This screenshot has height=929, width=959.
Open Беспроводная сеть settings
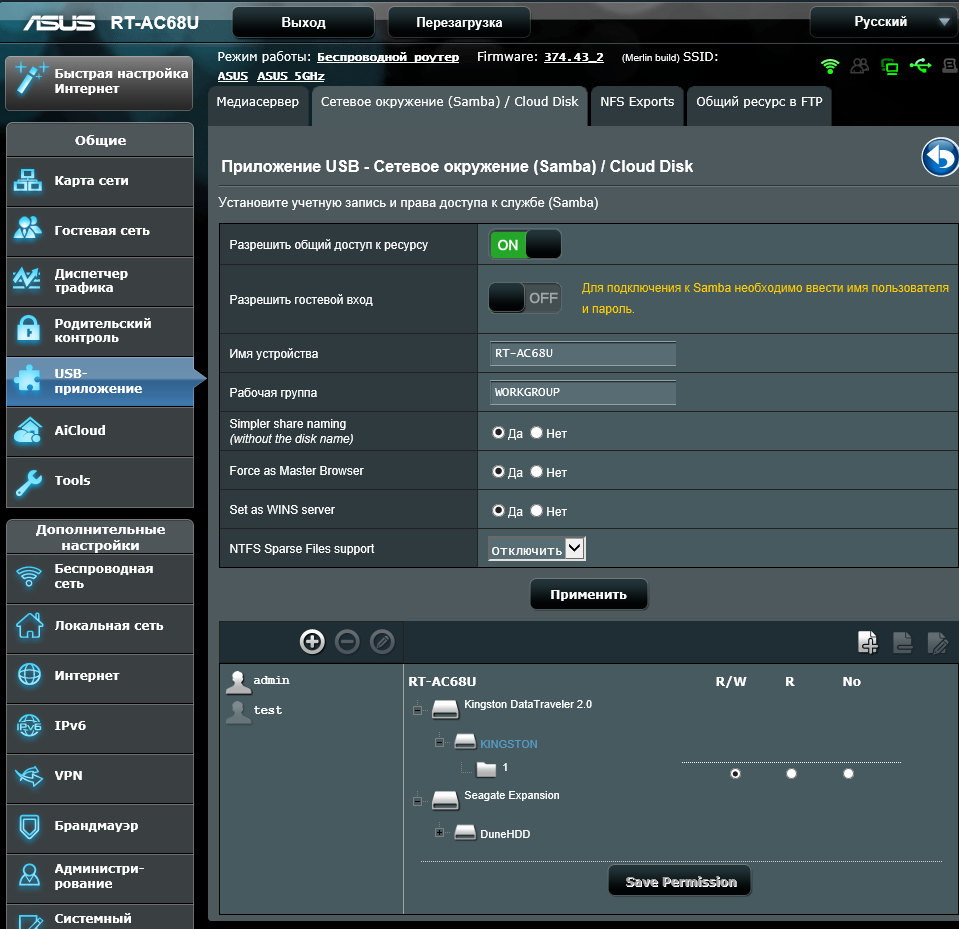(100, 577)
